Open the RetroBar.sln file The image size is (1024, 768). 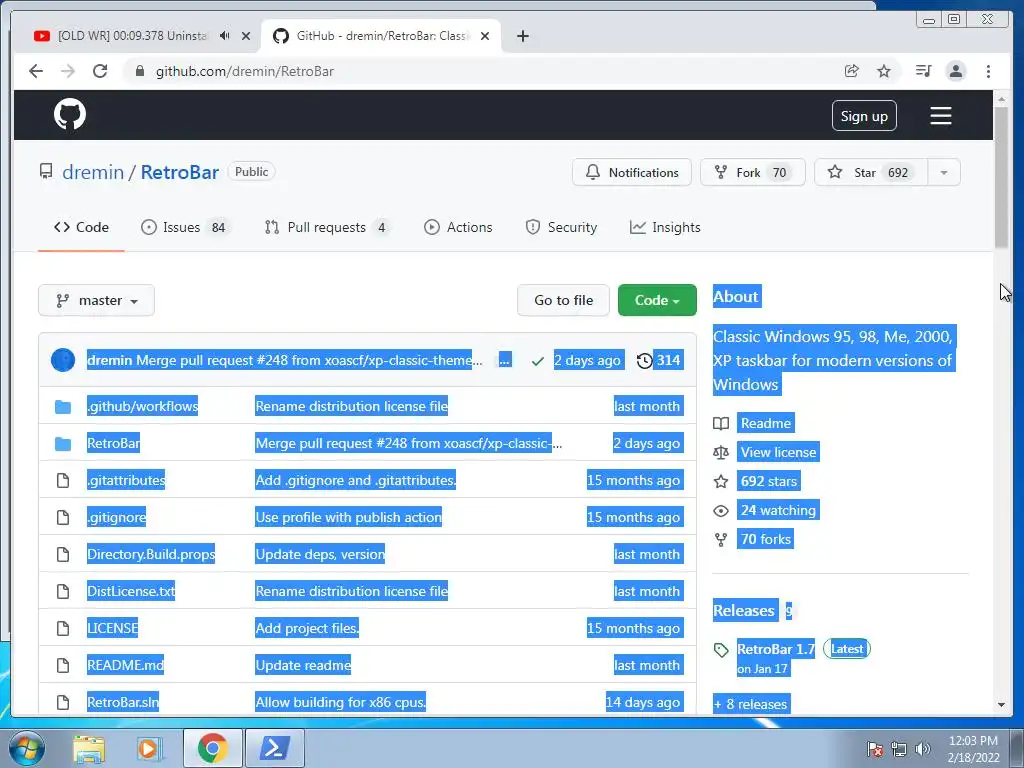[x=123, y=703]
